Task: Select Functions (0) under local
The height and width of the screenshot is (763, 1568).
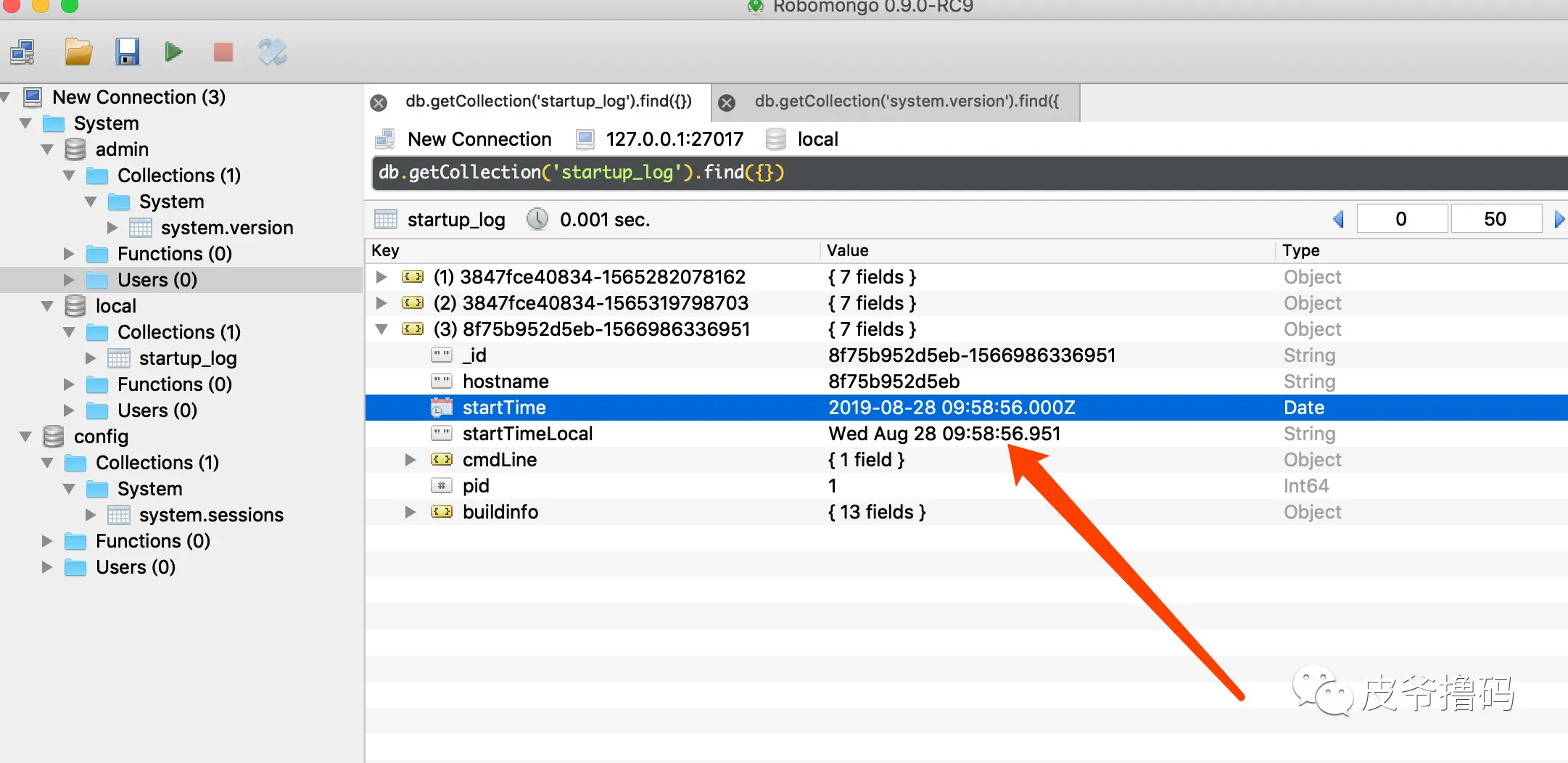Action: [x=175, y=384]
